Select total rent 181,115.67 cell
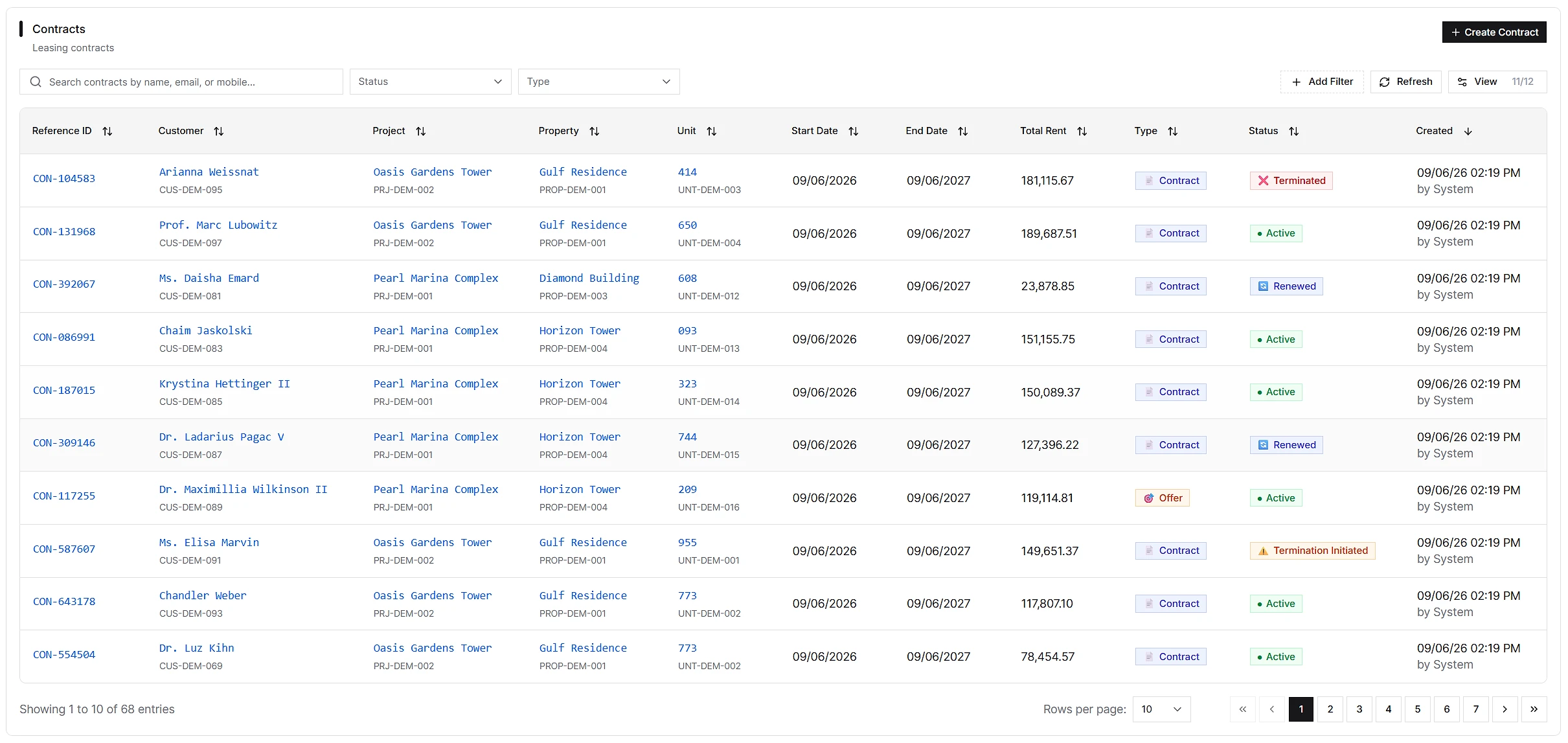The width and height of the screenshot is (1568, 743). [1048, 181]
